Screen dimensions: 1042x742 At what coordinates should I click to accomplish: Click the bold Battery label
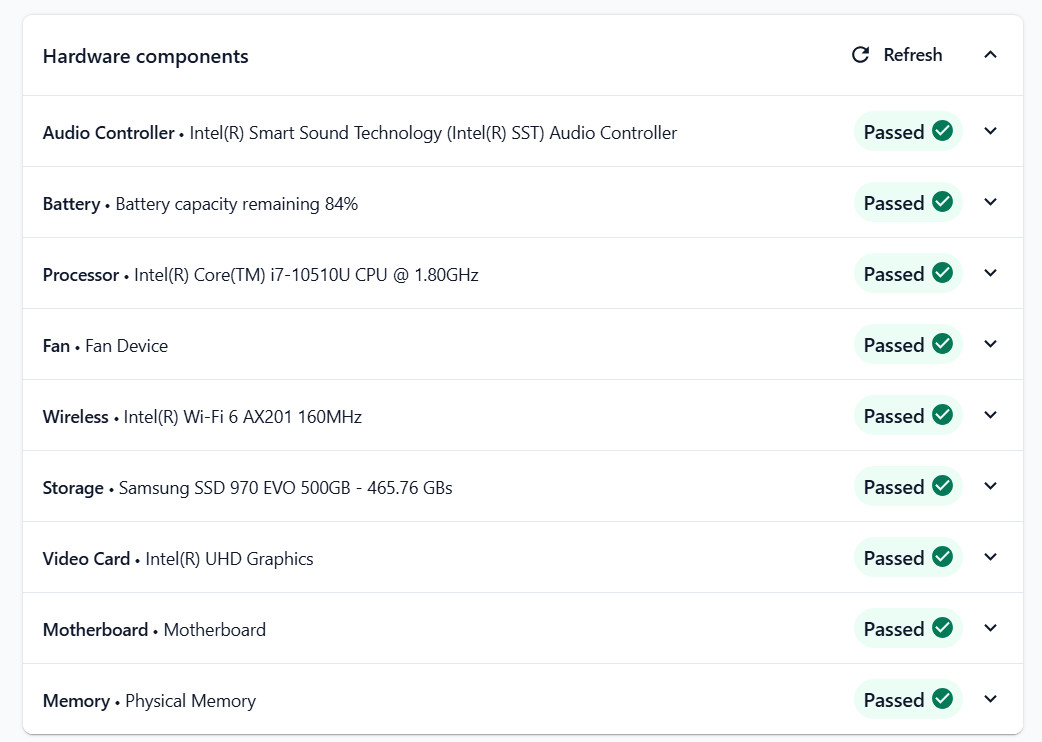tap(71, 204)
